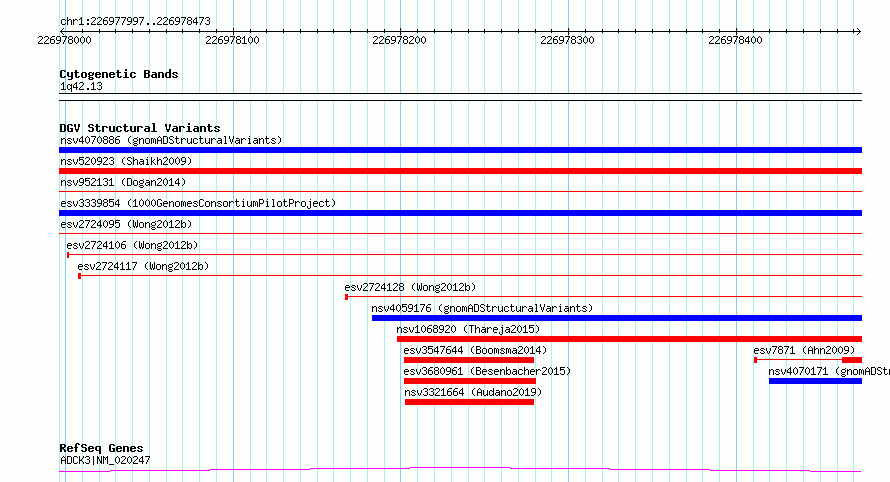Open nsv3321664 (Audano2019) variant
890x482 pixels.
473,392
